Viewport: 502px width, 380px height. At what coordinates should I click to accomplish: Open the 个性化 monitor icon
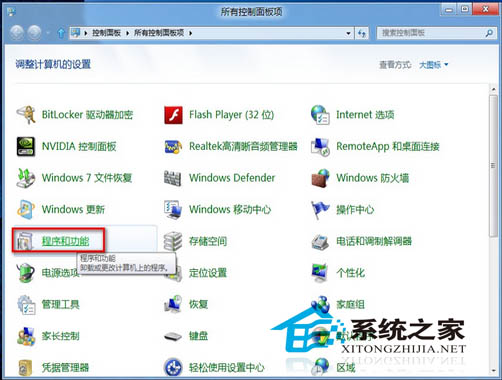click(320, 273)
